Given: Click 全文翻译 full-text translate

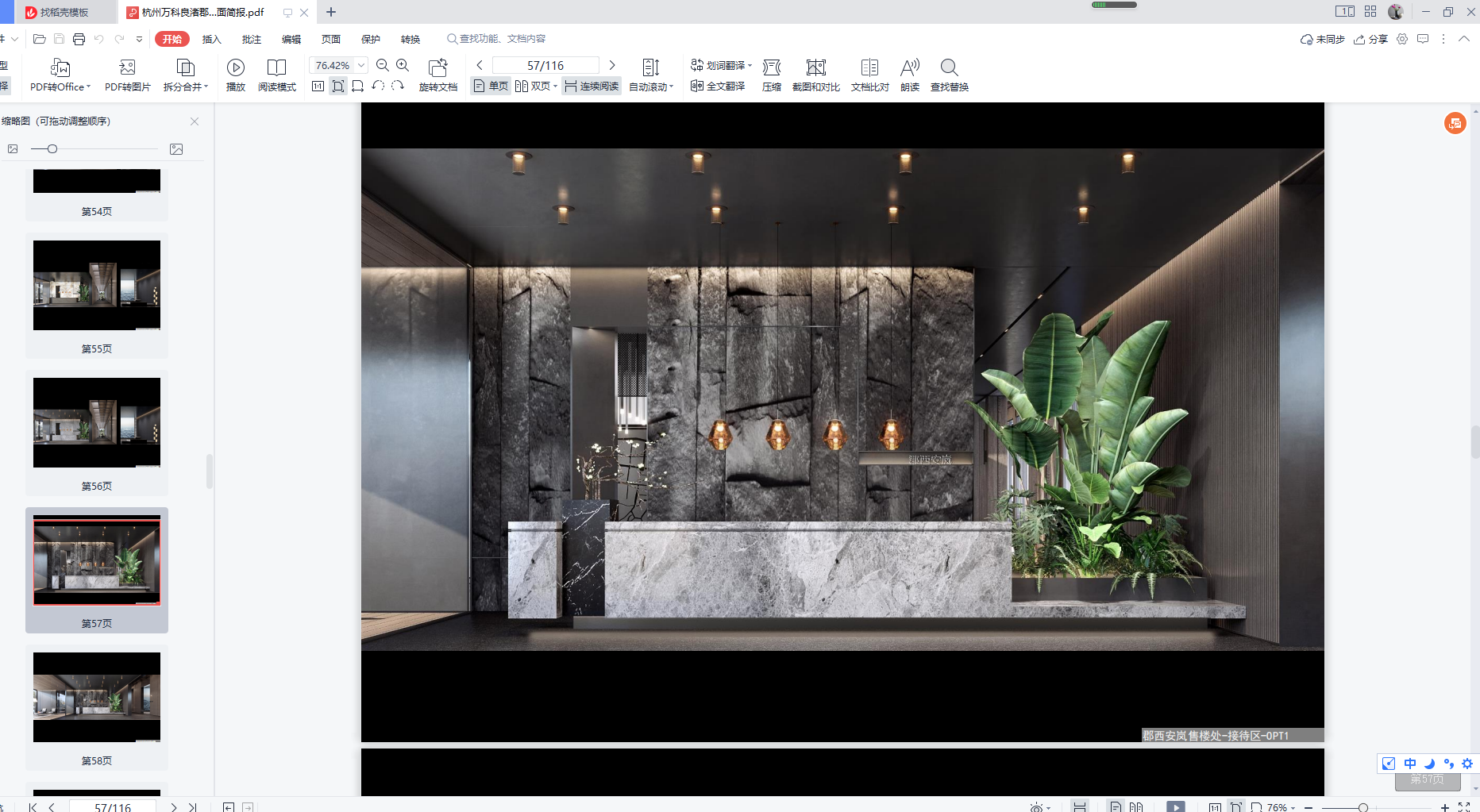Looking at the screenshot, I should pyautogui.click(x=718, y=86).
